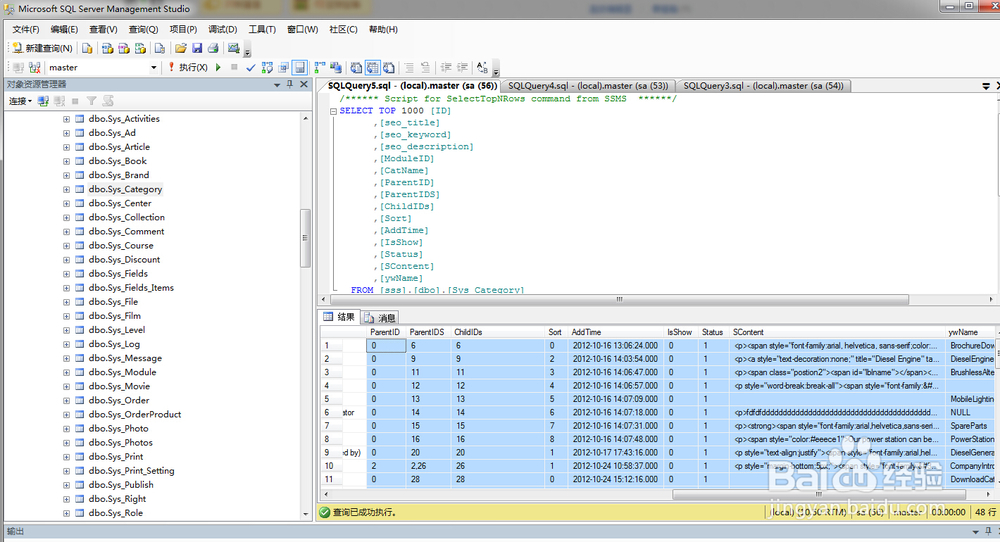The width and height of the screenshot is (1000, 542).
Task: Open Analysis Services DMX query icon
Action: [124, 48]
